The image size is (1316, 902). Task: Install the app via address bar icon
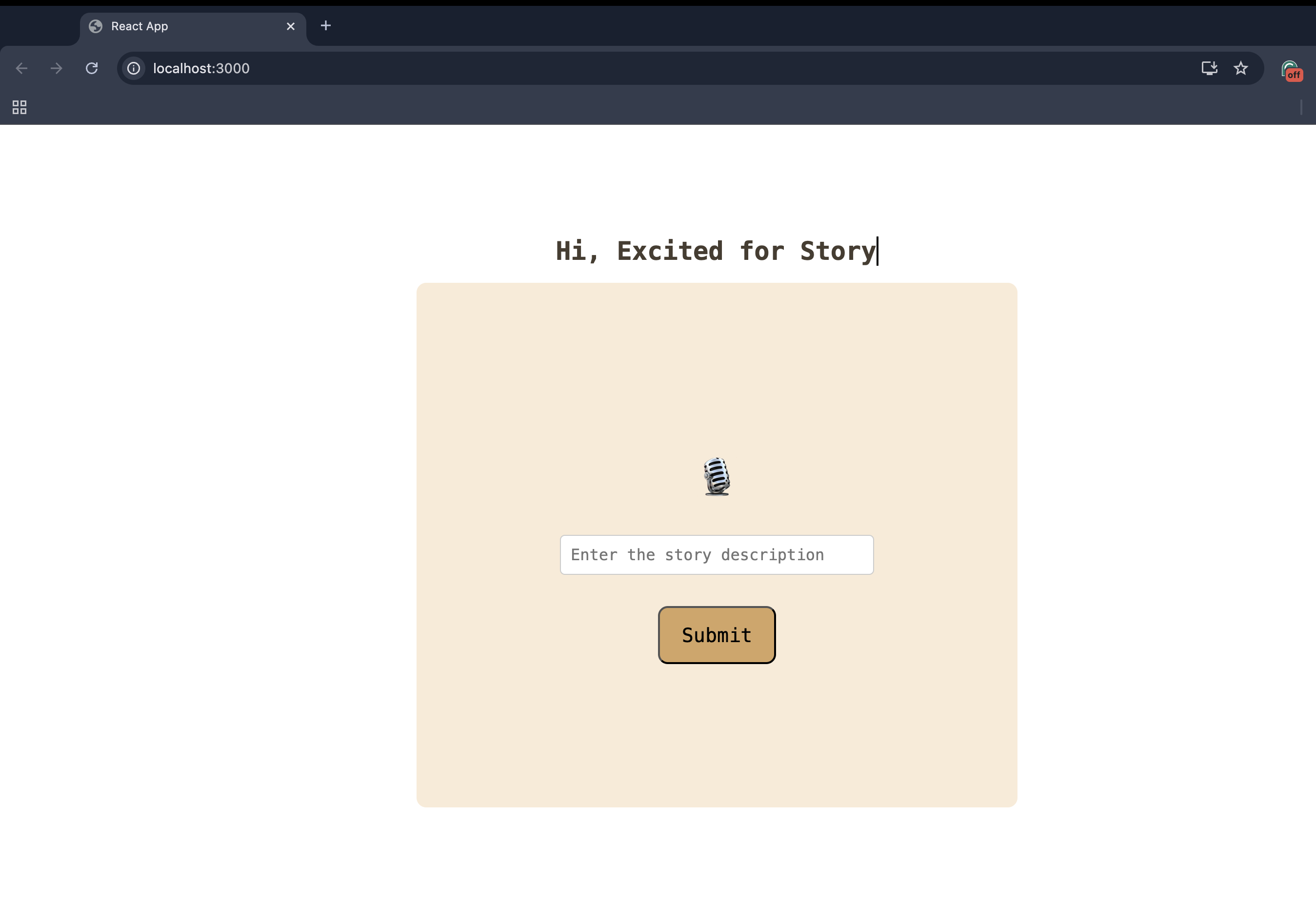point(1209,68)
